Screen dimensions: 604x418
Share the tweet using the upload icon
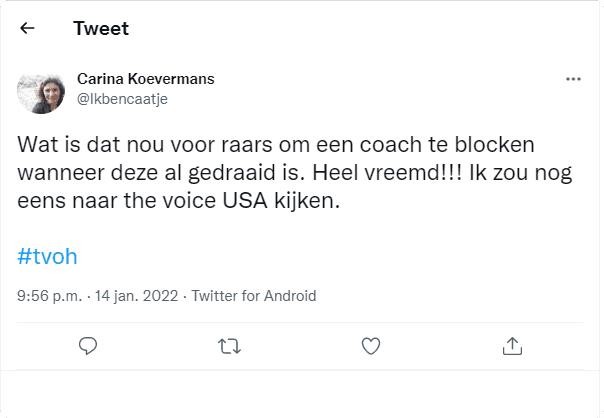[x=512, y=345]
